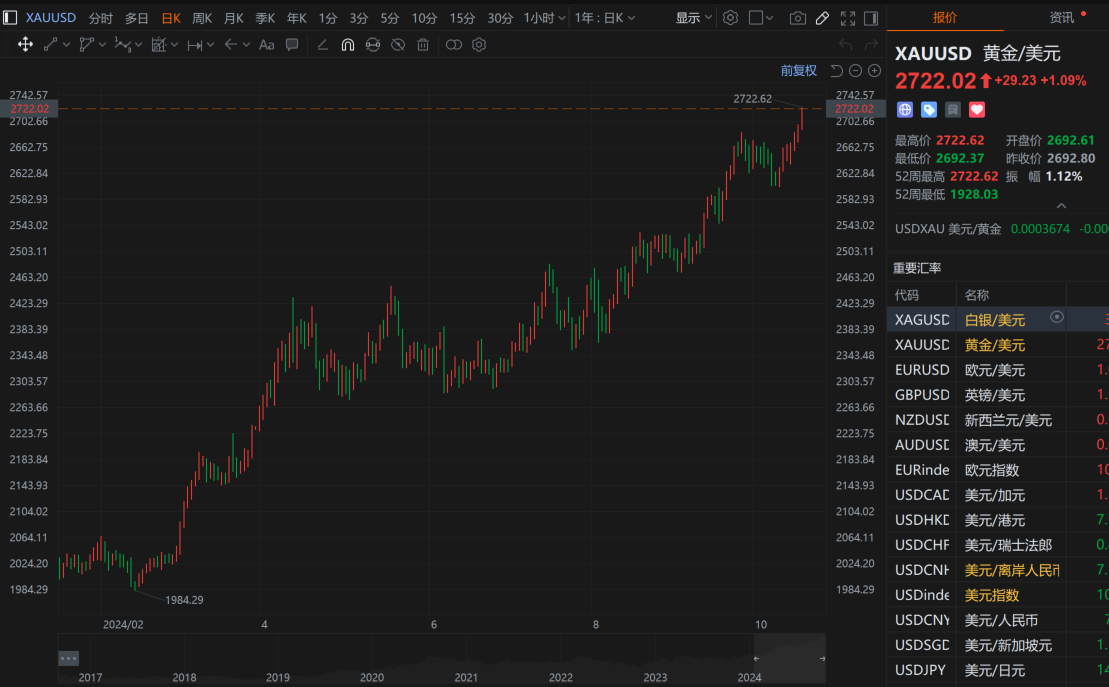Expand the 显示 display dropdown
The image size is (1109, 687).
694,18
